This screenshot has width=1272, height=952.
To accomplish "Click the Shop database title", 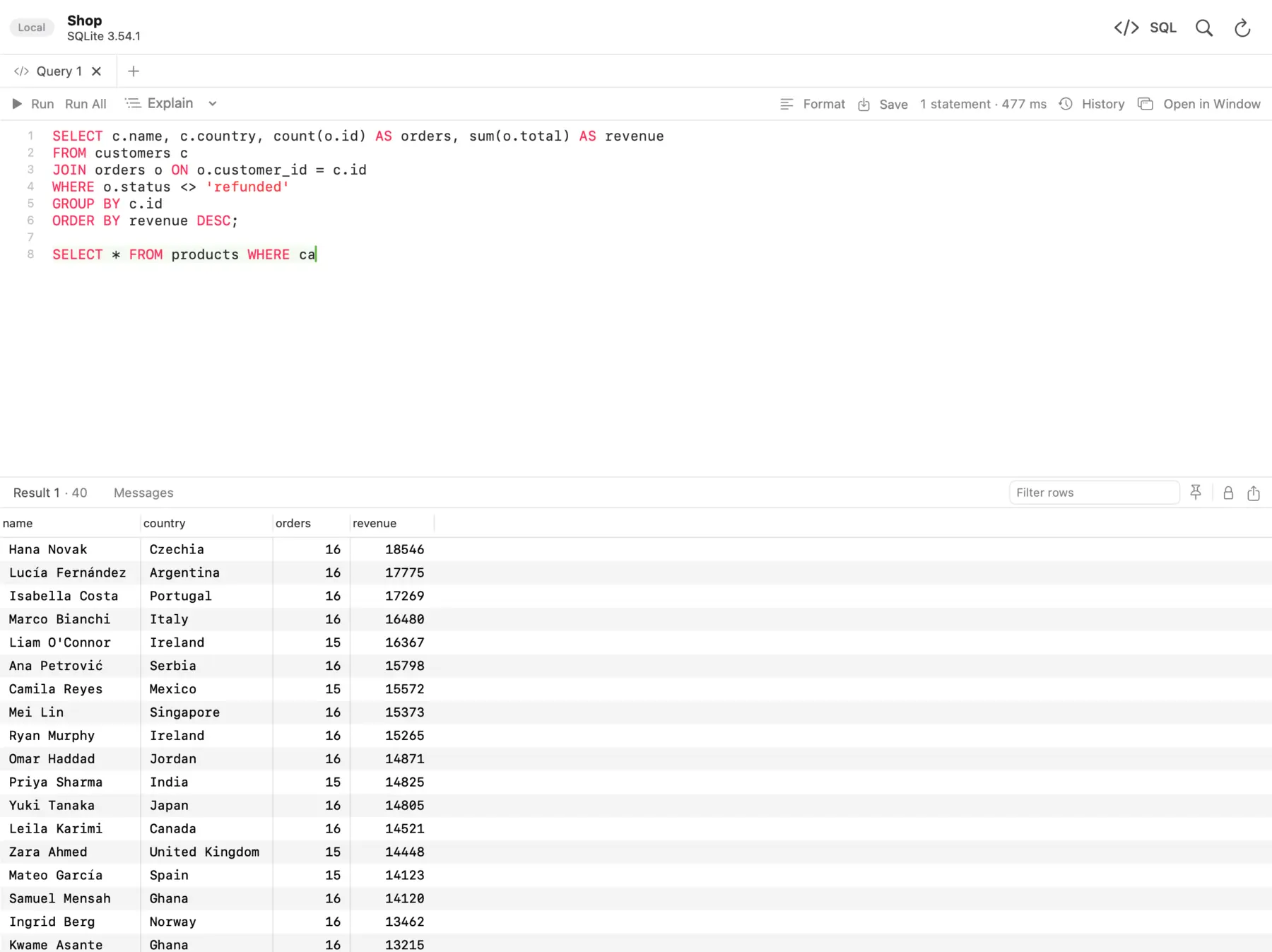I will pos(85,20).
